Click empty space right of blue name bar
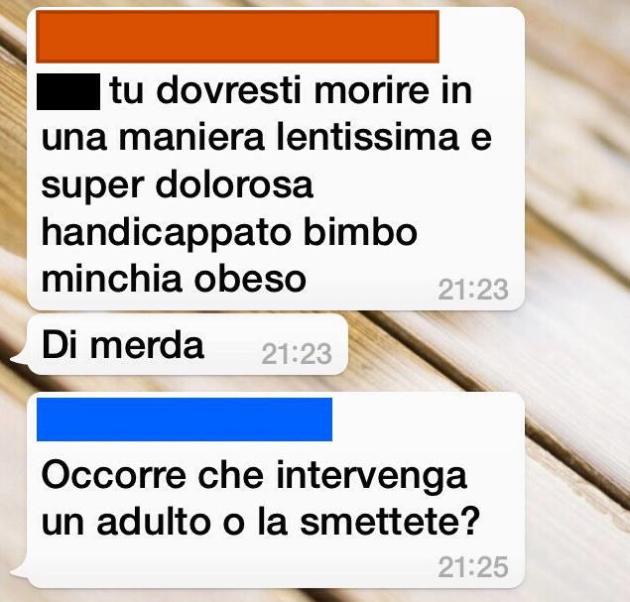Viewport: 630px width, 602px height. point(426,419)
